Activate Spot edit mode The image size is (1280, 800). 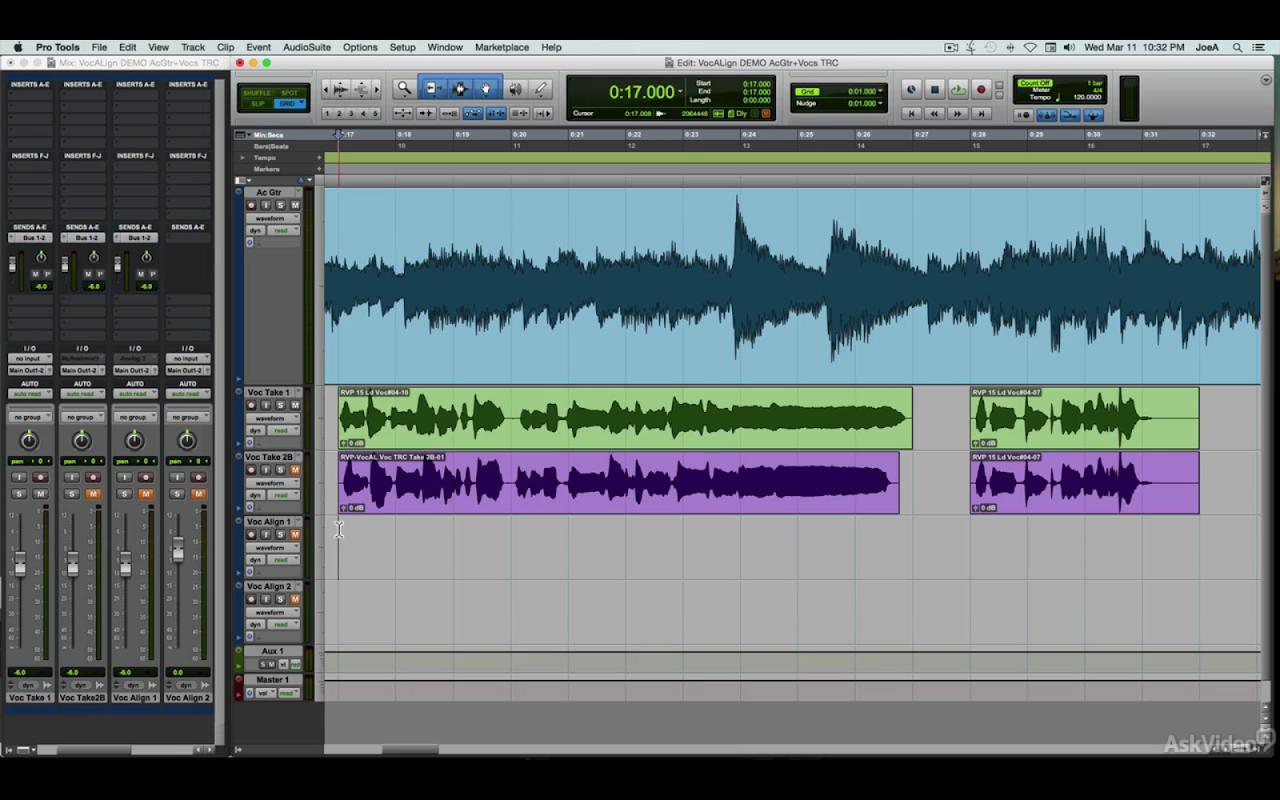pyautogui.click(x=289, y=93)
